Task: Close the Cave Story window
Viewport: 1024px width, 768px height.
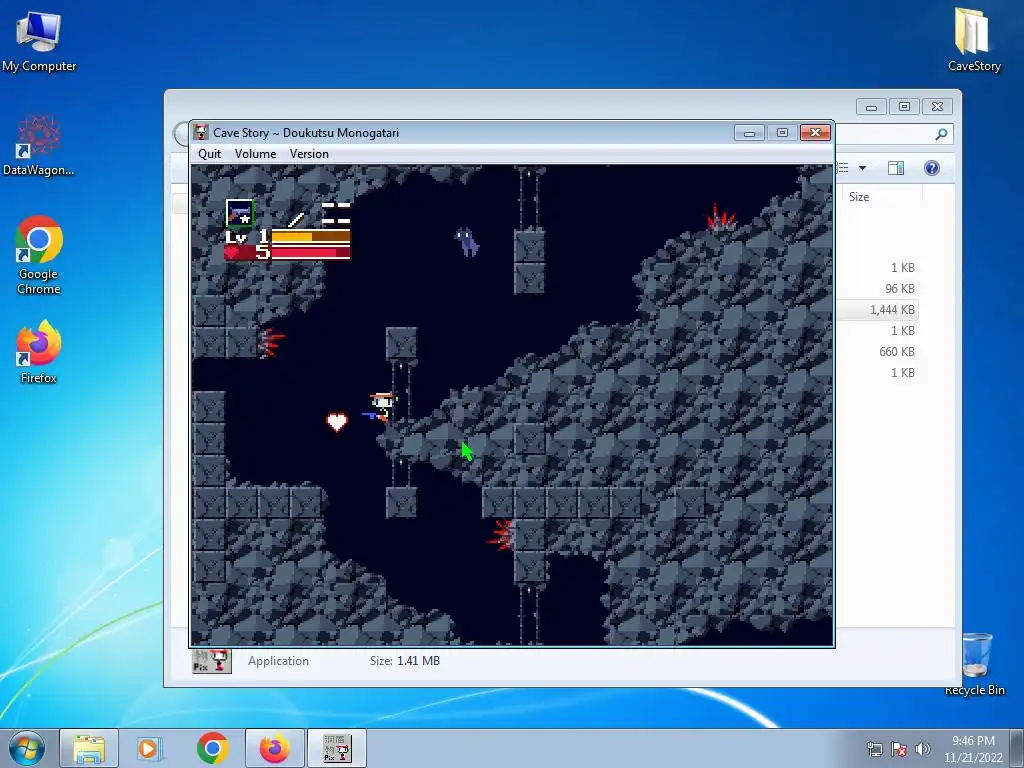Action: click(815, 133)
